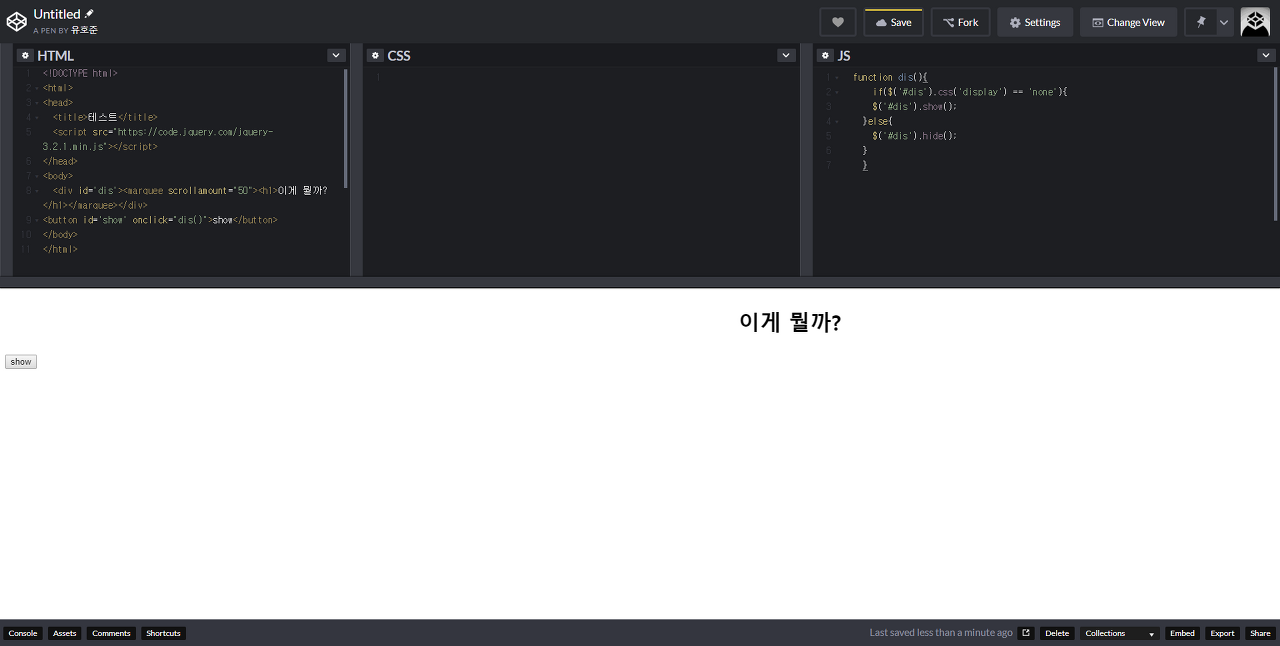
Task: Click the JS editor vertical scrollbar
Action: (1275, 143)
